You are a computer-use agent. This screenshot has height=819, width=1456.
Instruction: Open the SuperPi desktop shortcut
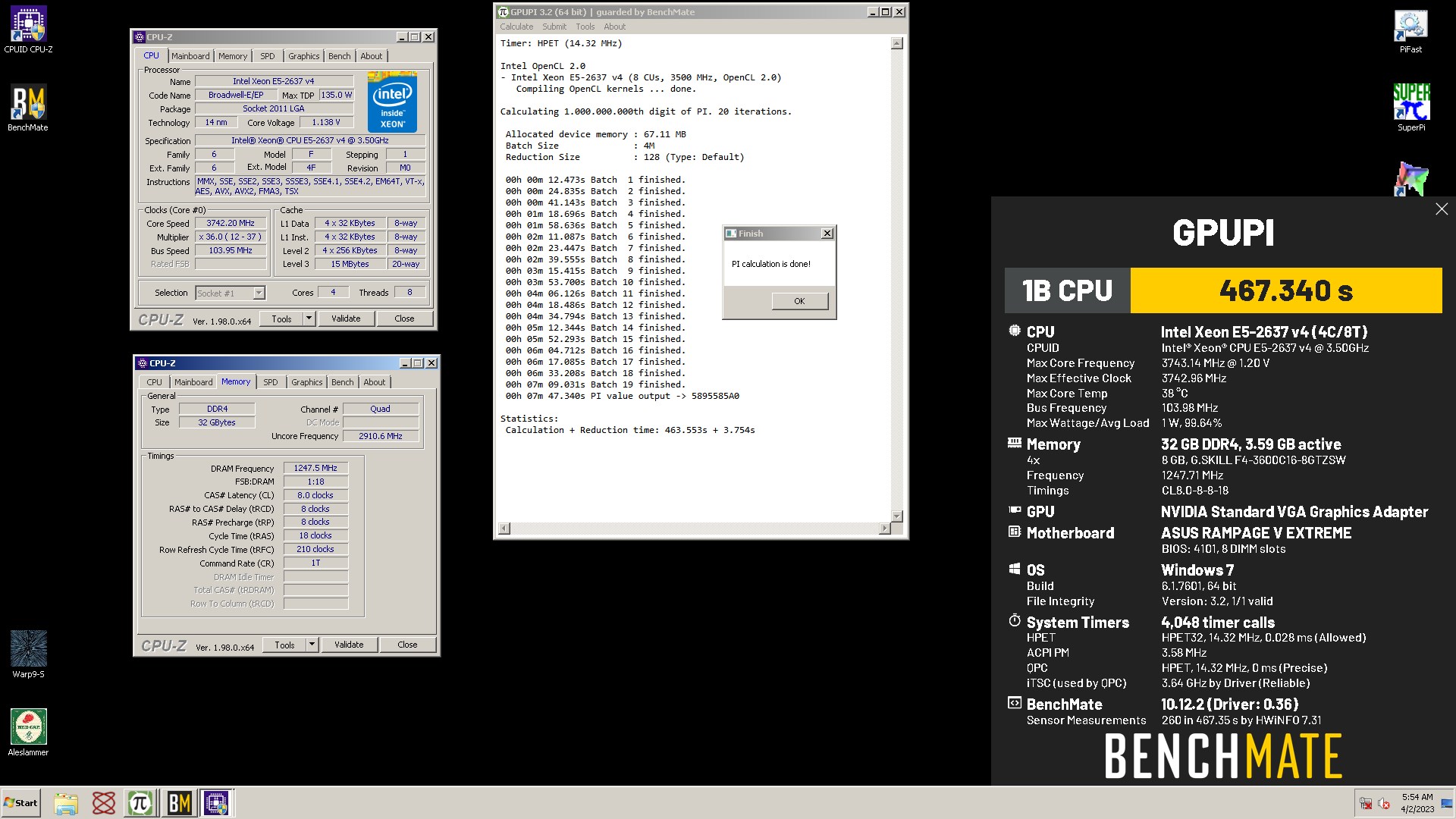tap(1410, 108)
